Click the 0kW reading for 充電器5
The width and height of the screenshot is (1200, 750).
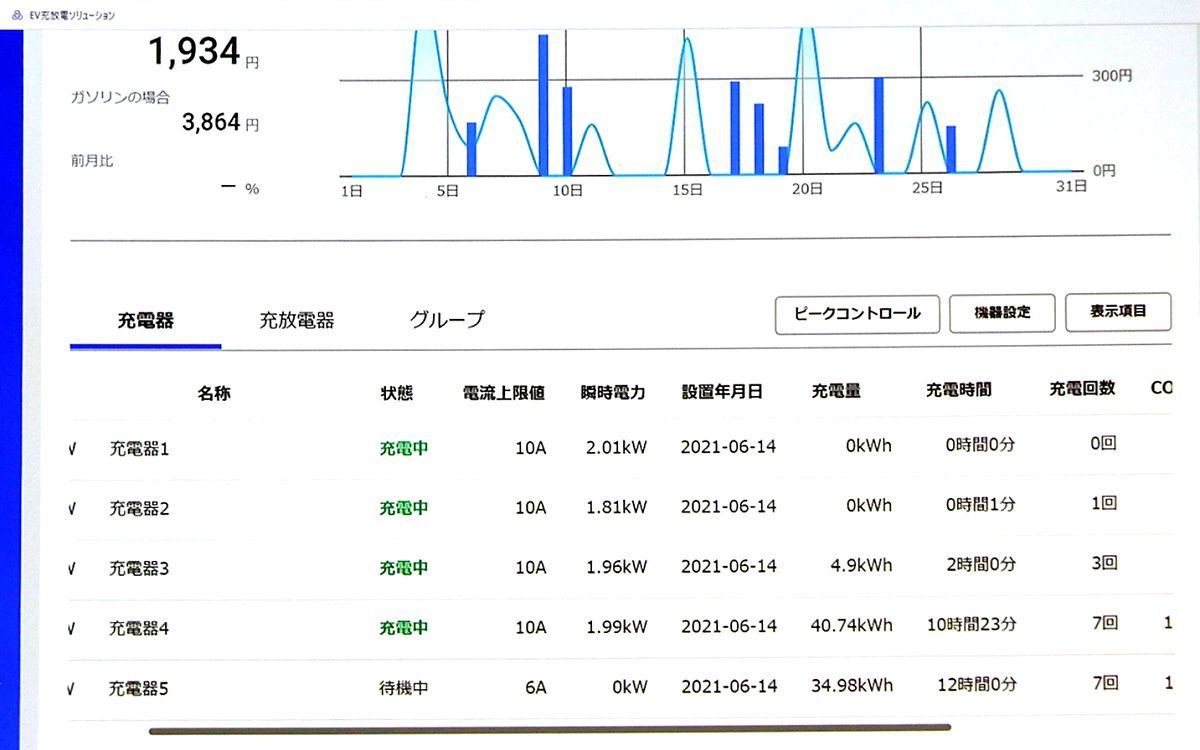(630, 687)
